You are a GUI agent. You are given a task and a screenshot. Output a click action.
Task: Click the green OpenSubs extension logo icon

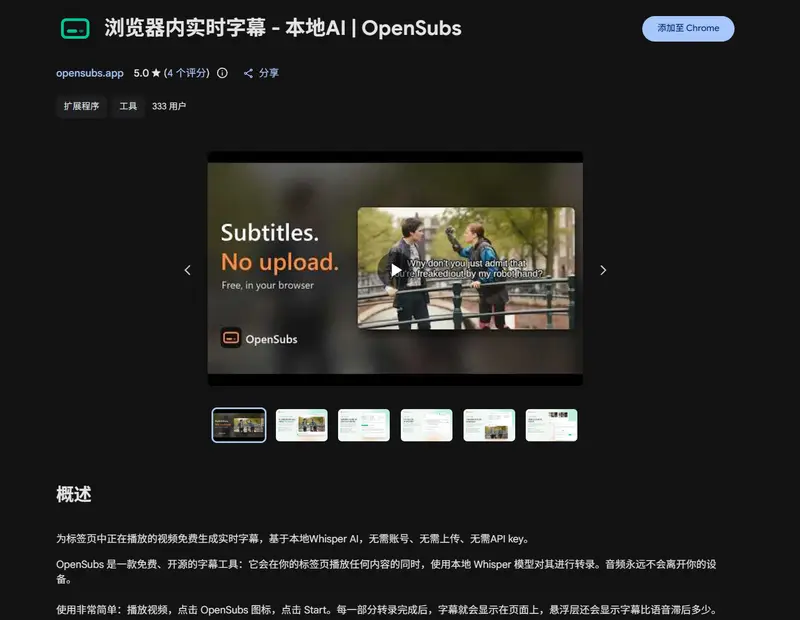(x=75, y=29)
